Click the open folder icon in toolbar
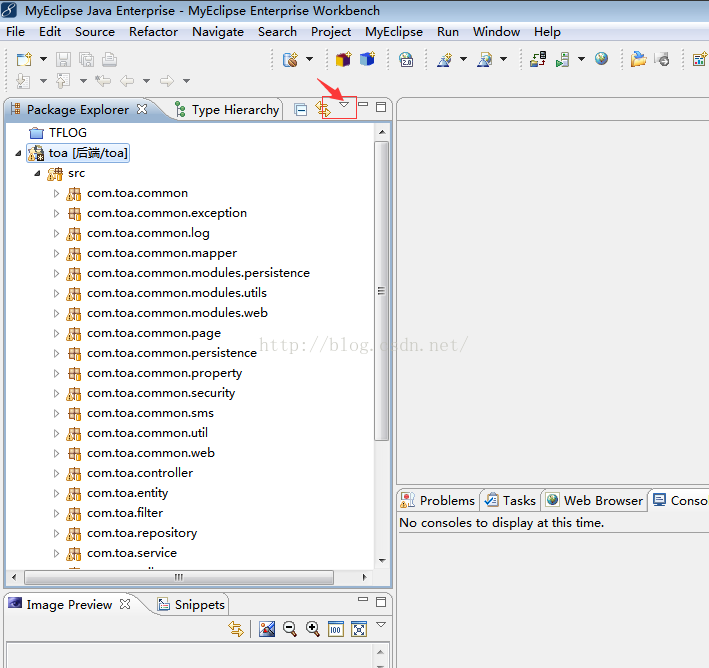The width and height of the screenshot is (709, 668). click(638, 59)
